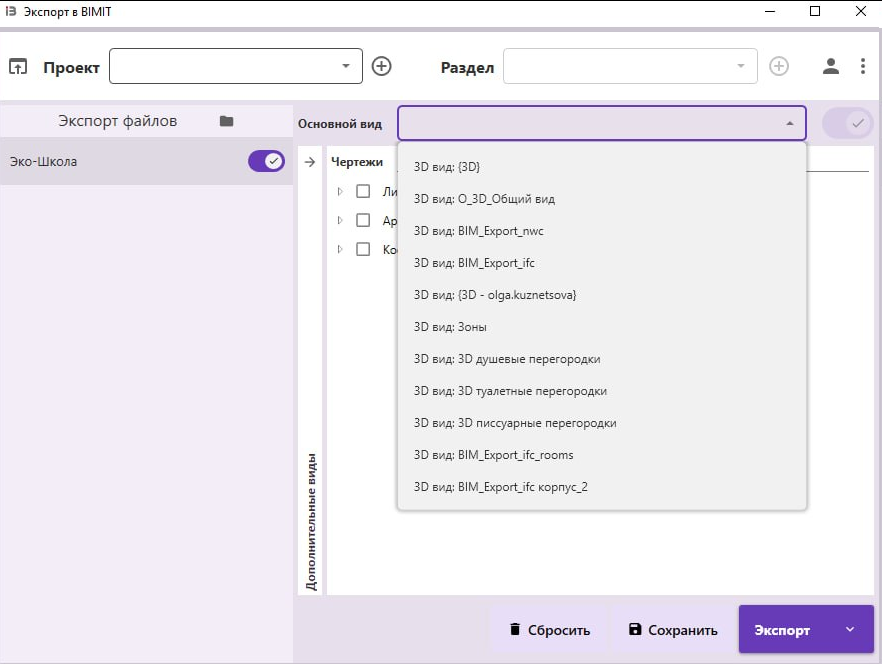Open the three-dot options menu
The width and height of the screenshot is (882, 664).
862,66
